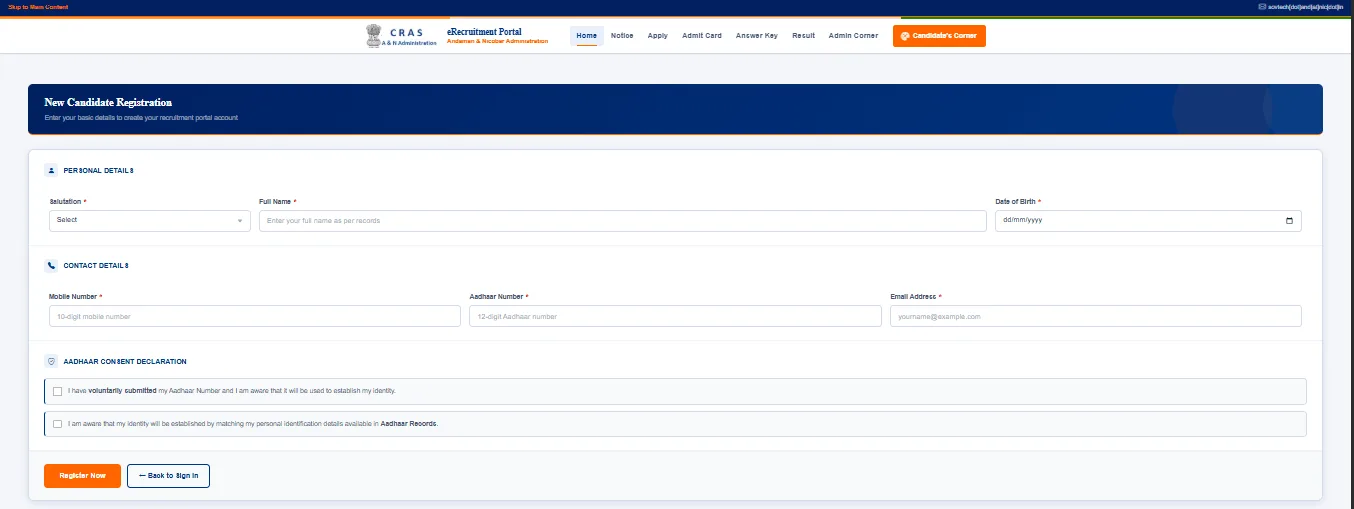Click Back to Sign In button

[168, 476]
